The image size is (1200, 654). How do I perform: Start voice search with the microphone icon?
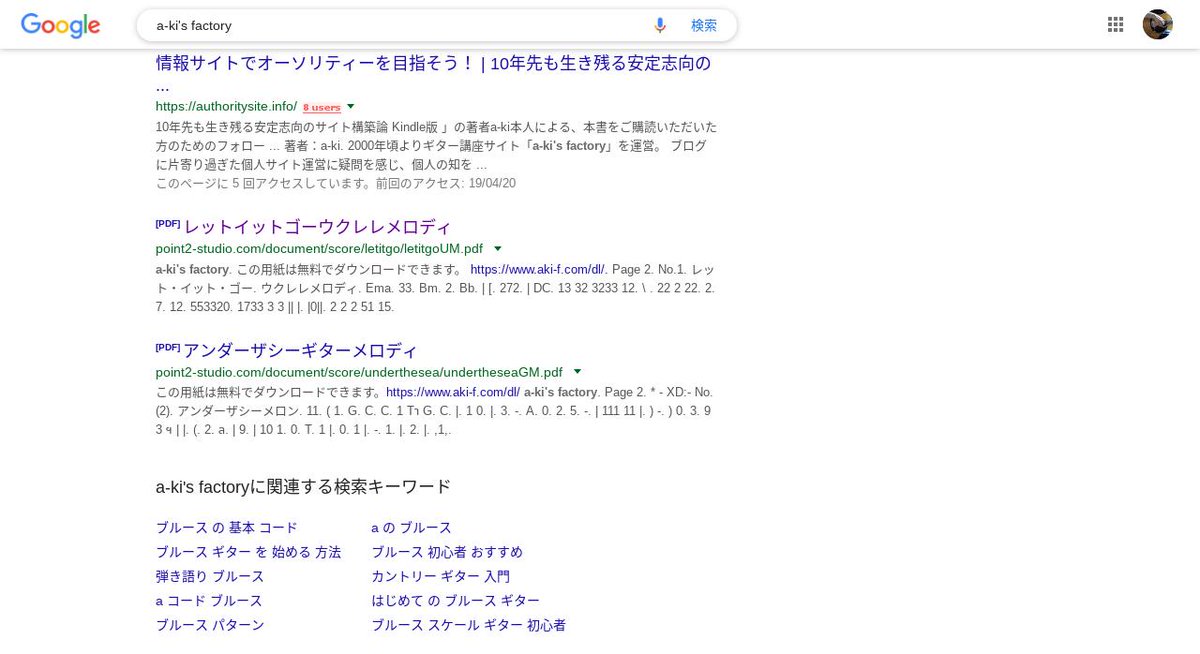pyautogui.click(x=660, y=25)
